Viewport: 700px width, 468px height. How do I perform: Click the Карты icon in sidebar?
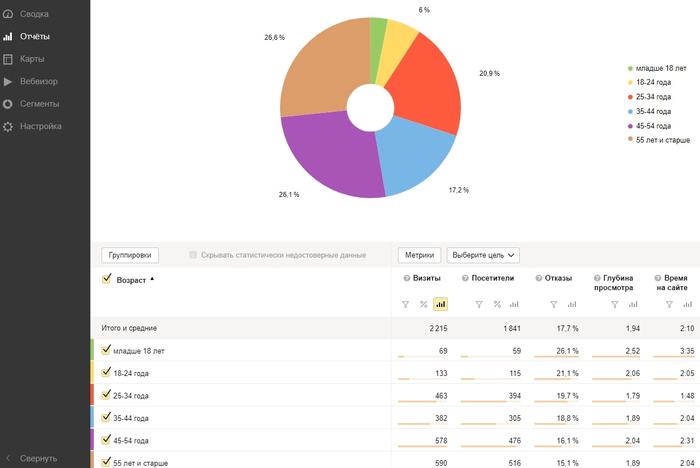point(8,59)
